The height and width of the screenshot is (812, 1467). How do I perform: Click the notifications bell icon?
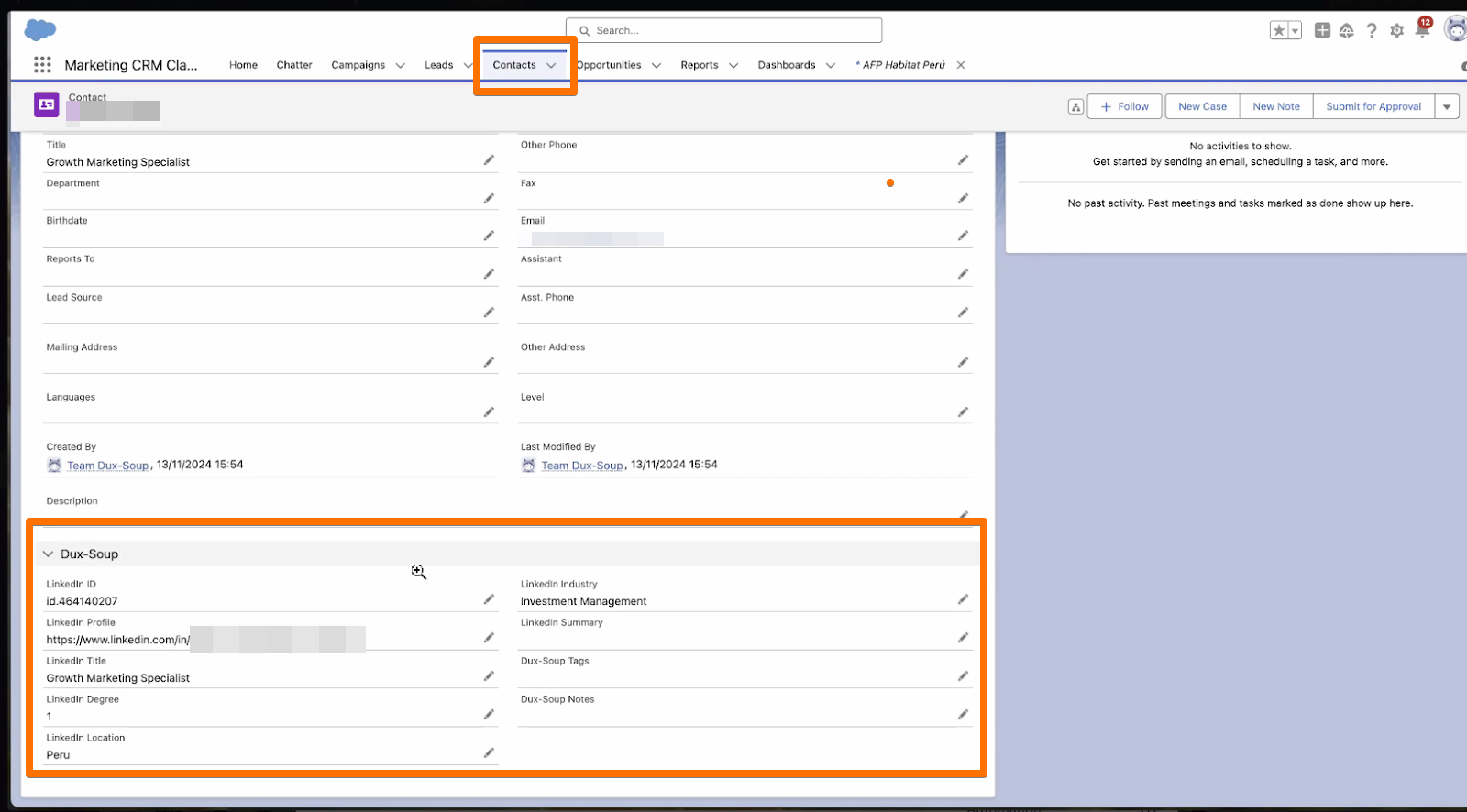pyautogui.click(x=1422, y=30)
